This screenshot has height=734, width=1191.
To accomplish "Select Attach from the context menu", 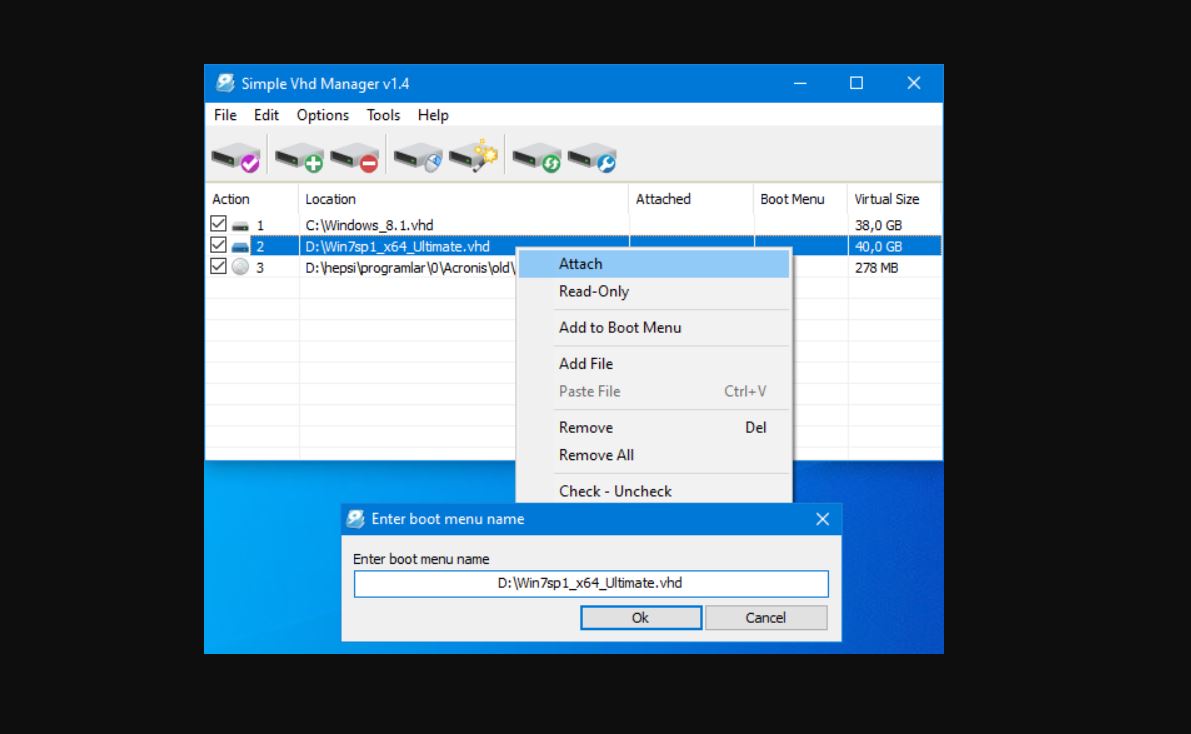I will tap(580, 263).
